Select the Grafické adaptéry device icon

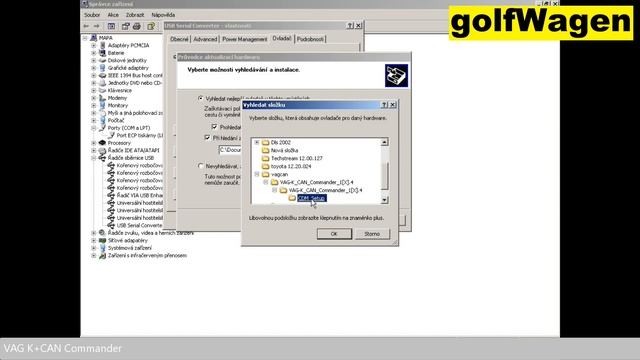click(x=102, y=68)
